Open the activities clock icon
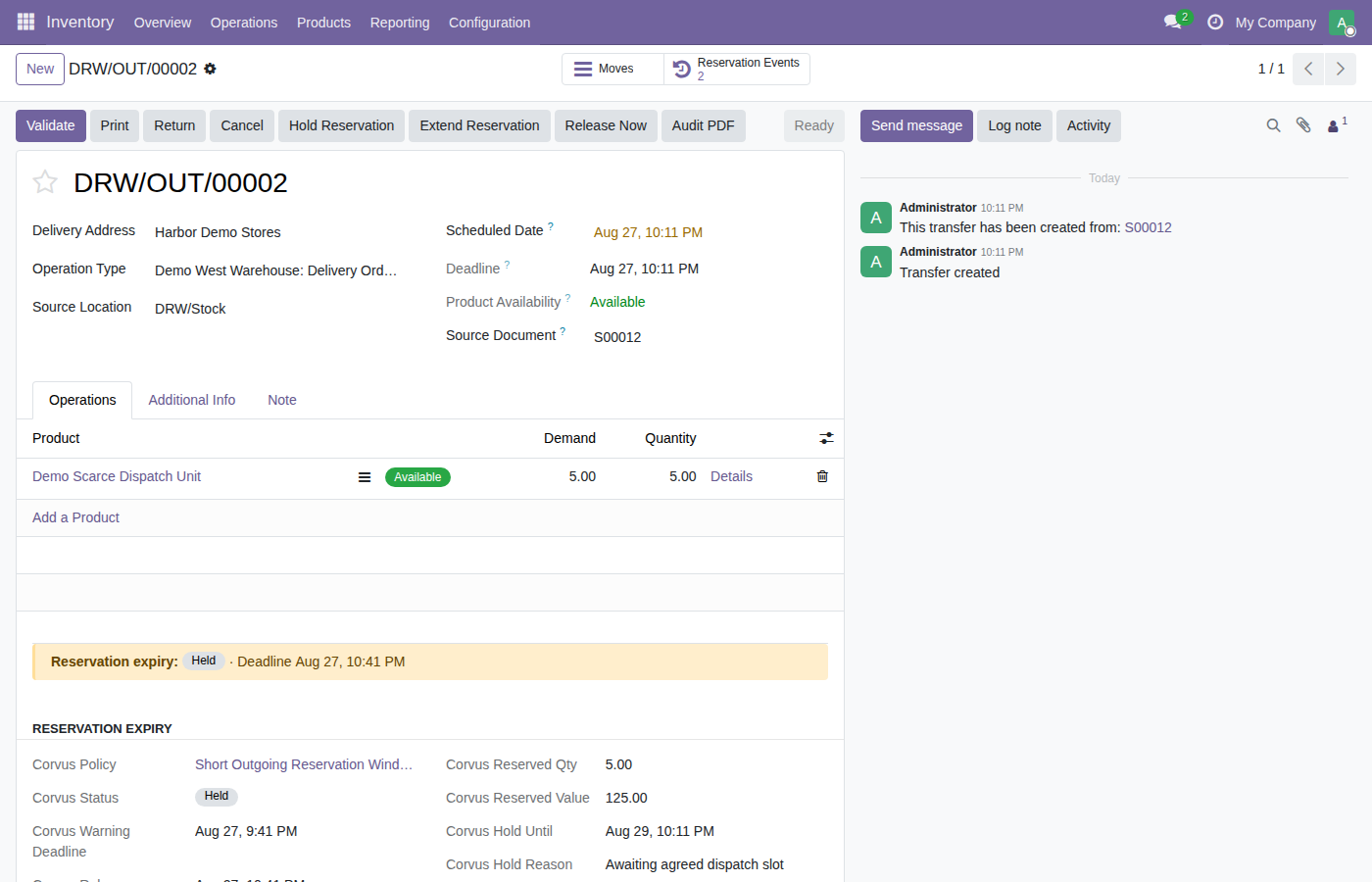Viewport: 1372px width, 882px height. [x=1215, y=22]
